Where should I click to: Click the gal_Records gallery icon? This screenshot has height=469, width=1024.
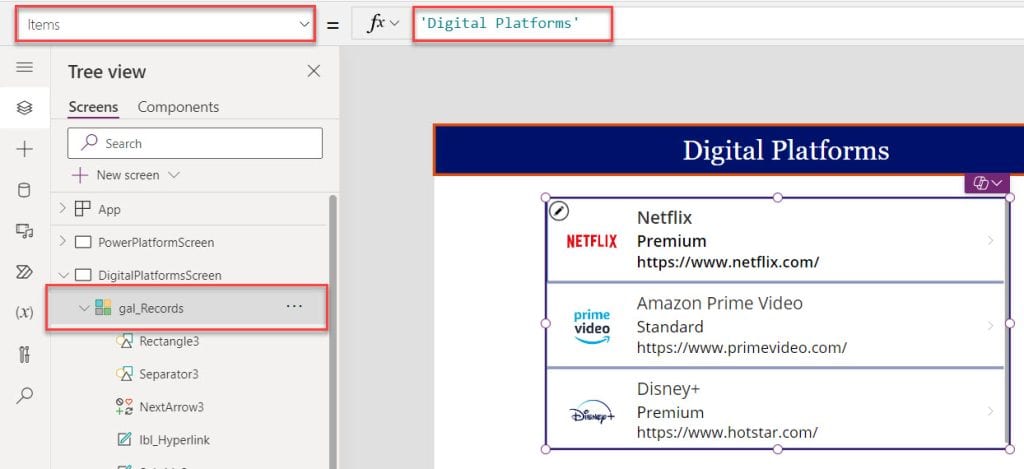[x=103, y=308]
